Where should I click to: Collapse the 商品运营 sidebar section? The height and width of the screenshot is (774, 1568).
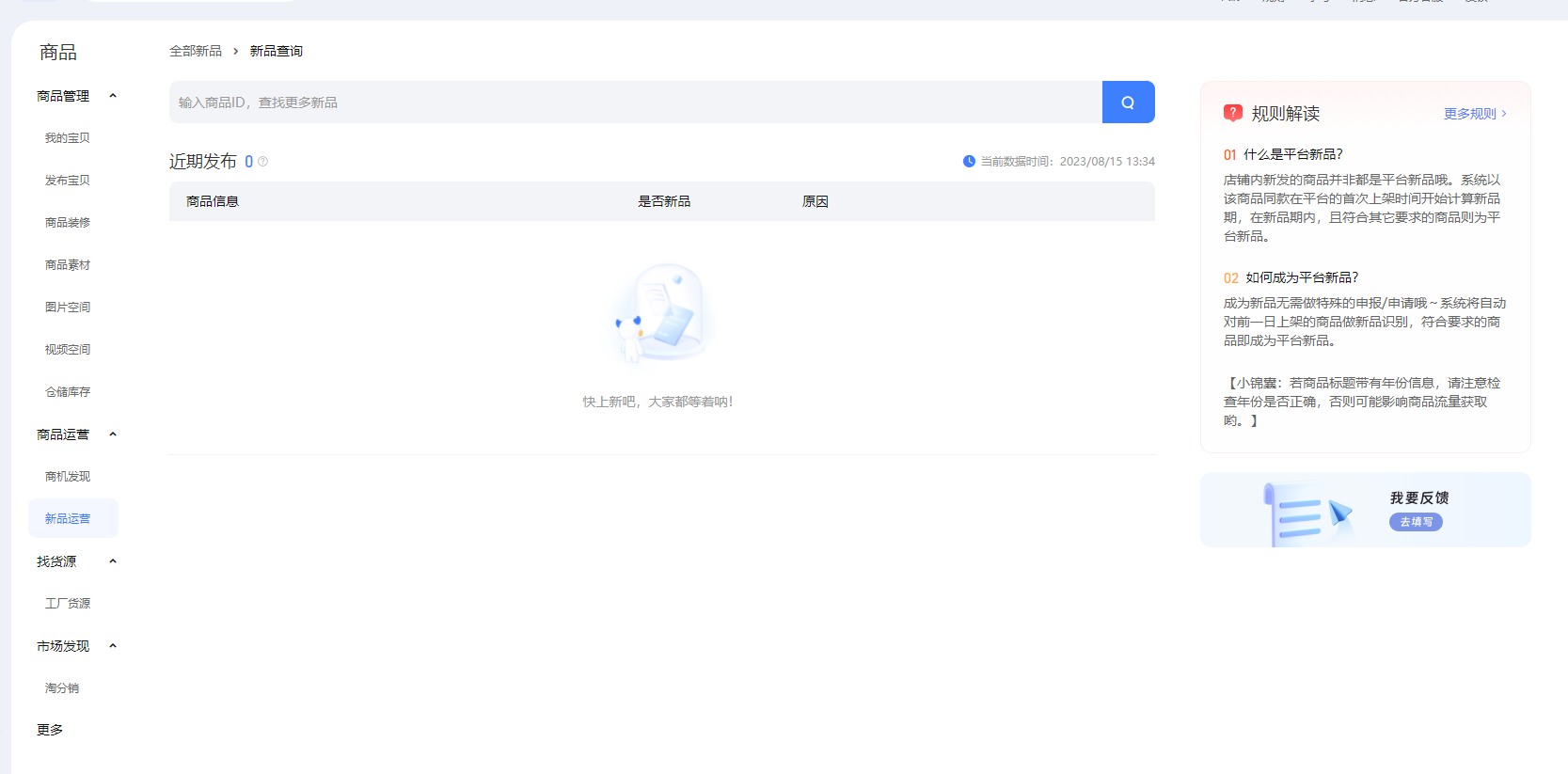point(113,434)
